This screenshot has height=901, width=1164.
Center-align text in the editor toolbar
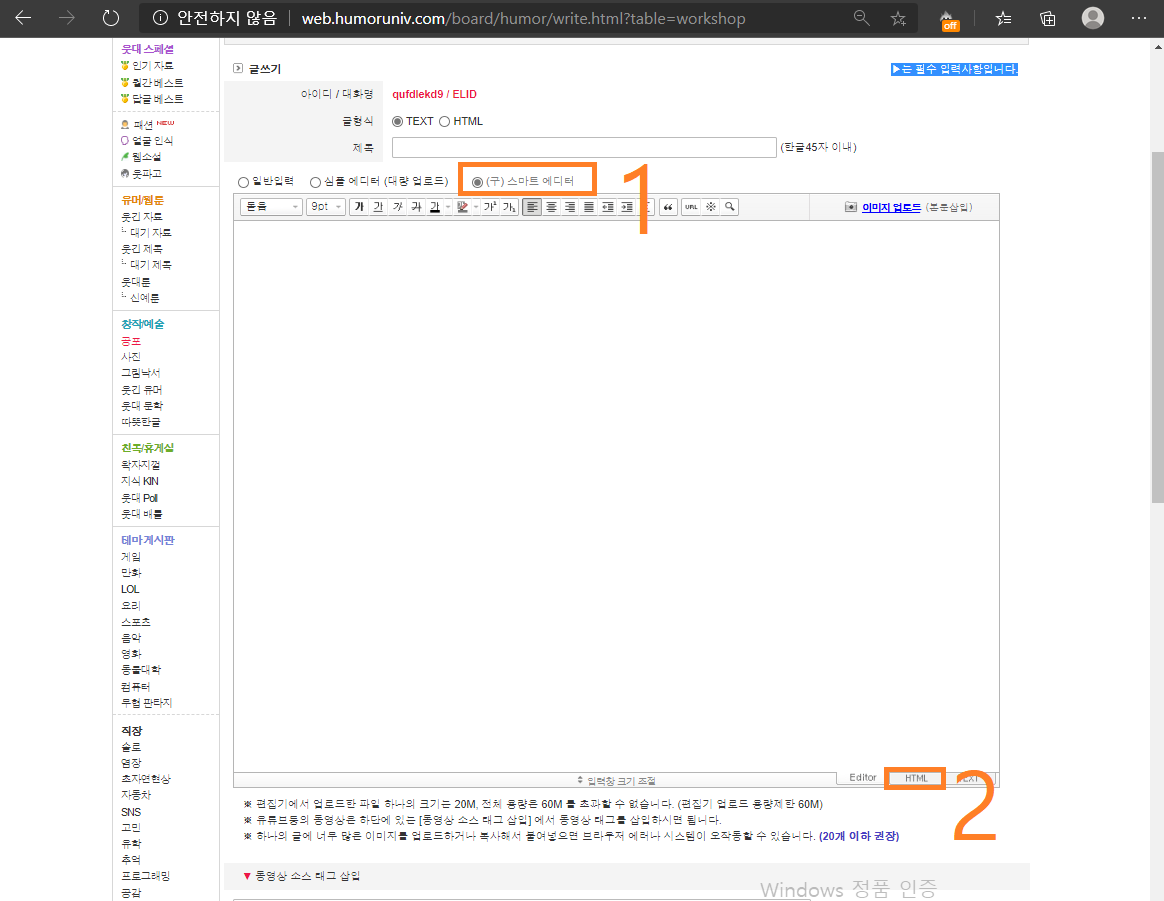[x=551, y=207]
